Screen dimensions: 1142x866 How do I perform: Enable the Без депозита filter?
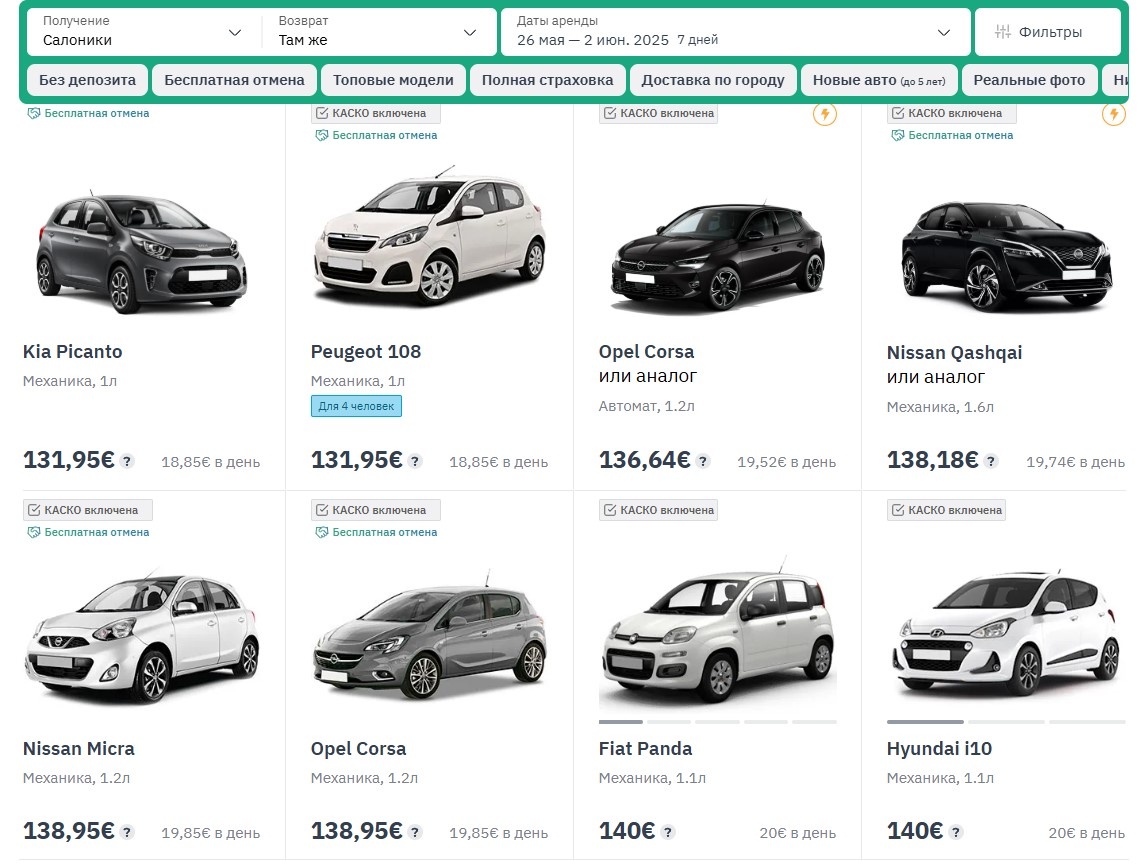click(87, 79)
